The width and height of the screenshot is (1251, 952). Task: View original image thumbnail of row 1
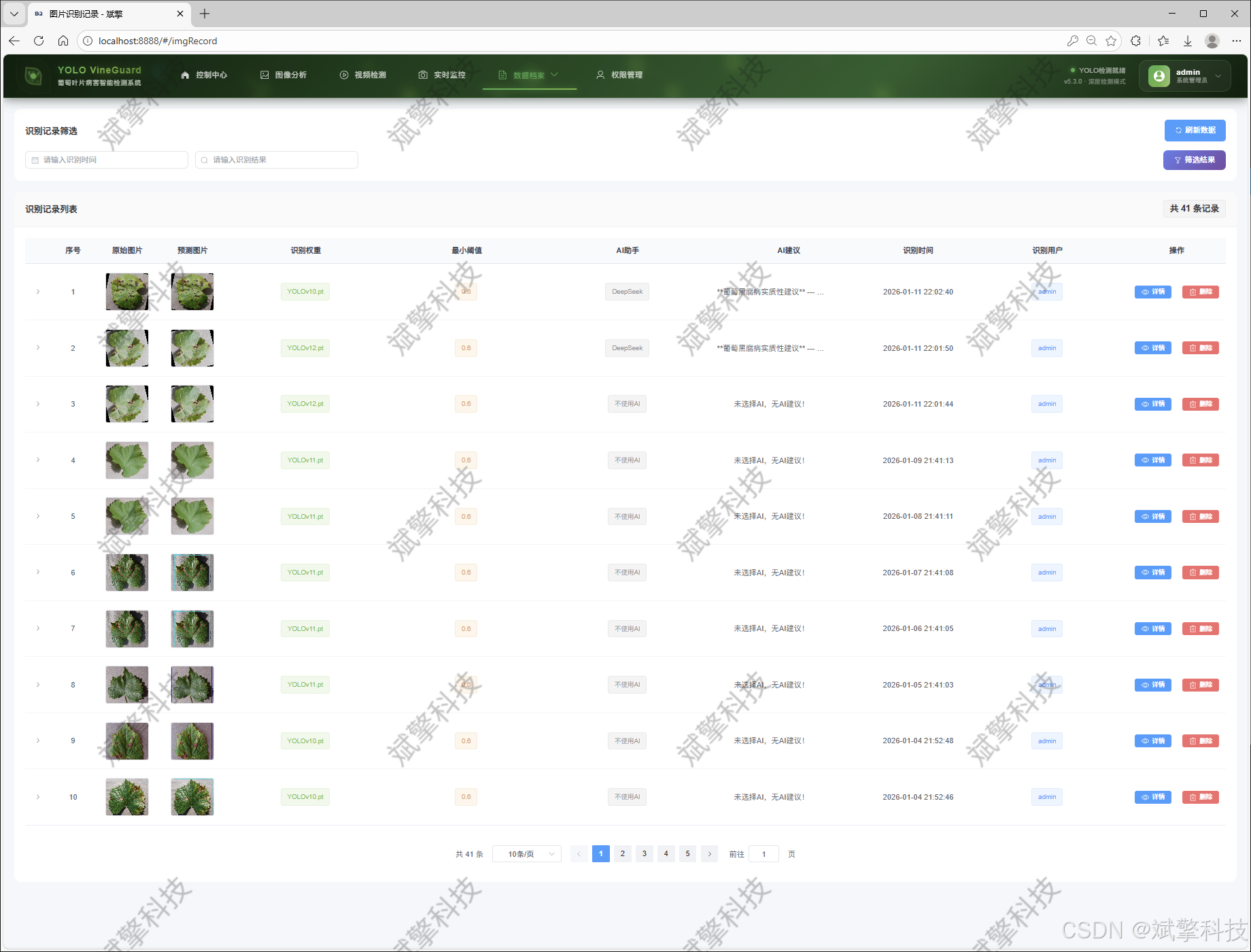[x=127, y=292]
